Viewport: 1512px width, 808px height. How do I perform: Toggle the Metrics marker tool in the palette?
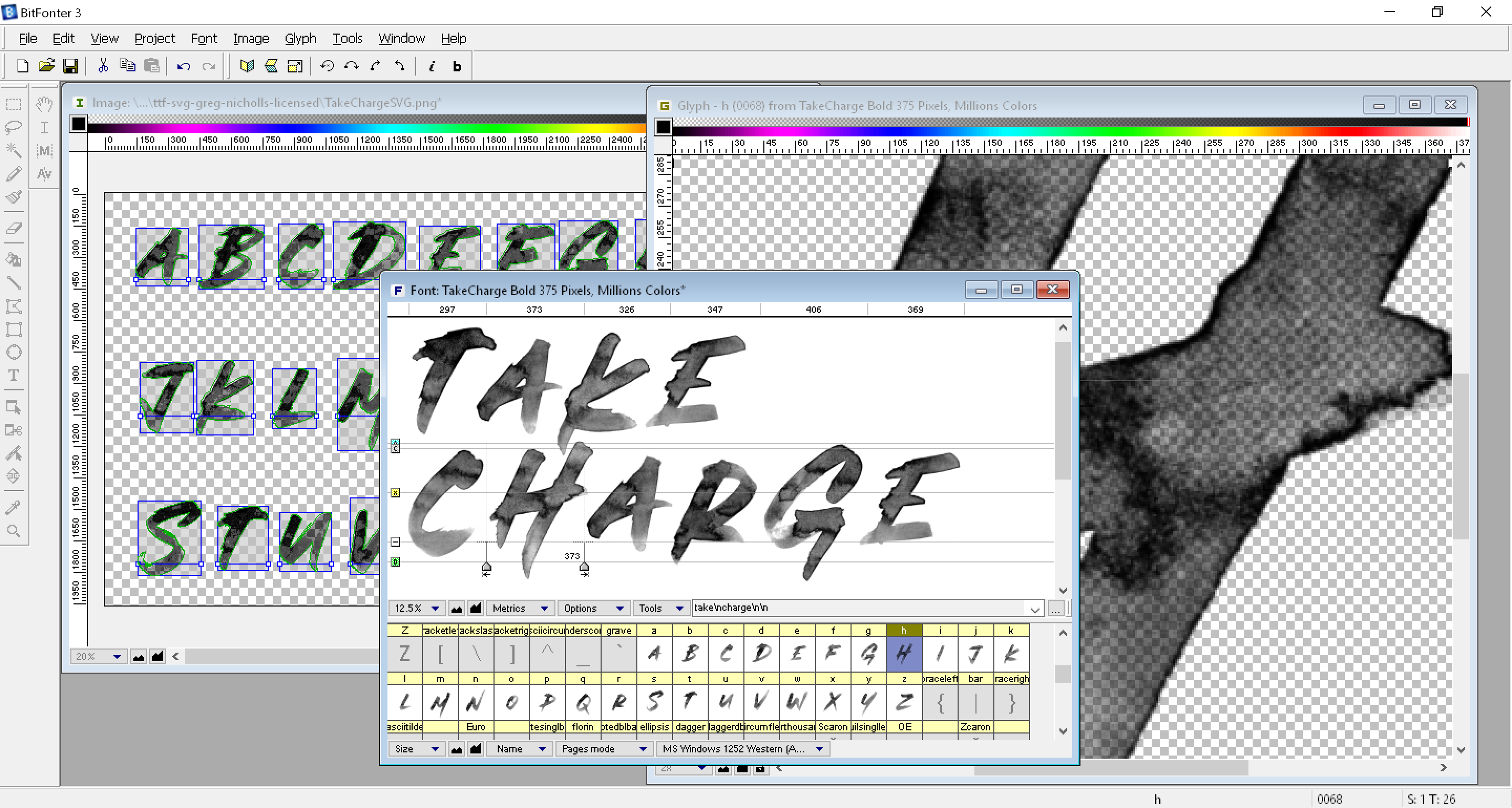(x=44, y=151)
